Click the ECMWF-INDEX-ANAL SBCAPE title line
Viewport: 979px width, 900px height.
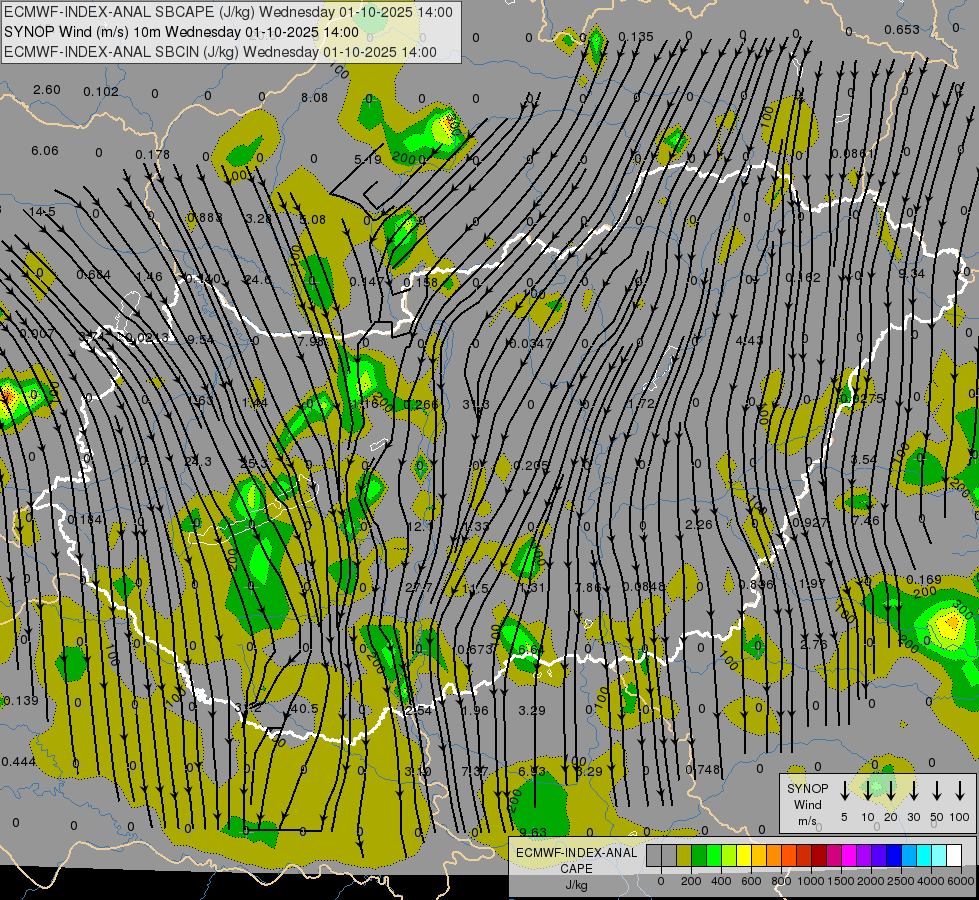(x=228, y=12)
